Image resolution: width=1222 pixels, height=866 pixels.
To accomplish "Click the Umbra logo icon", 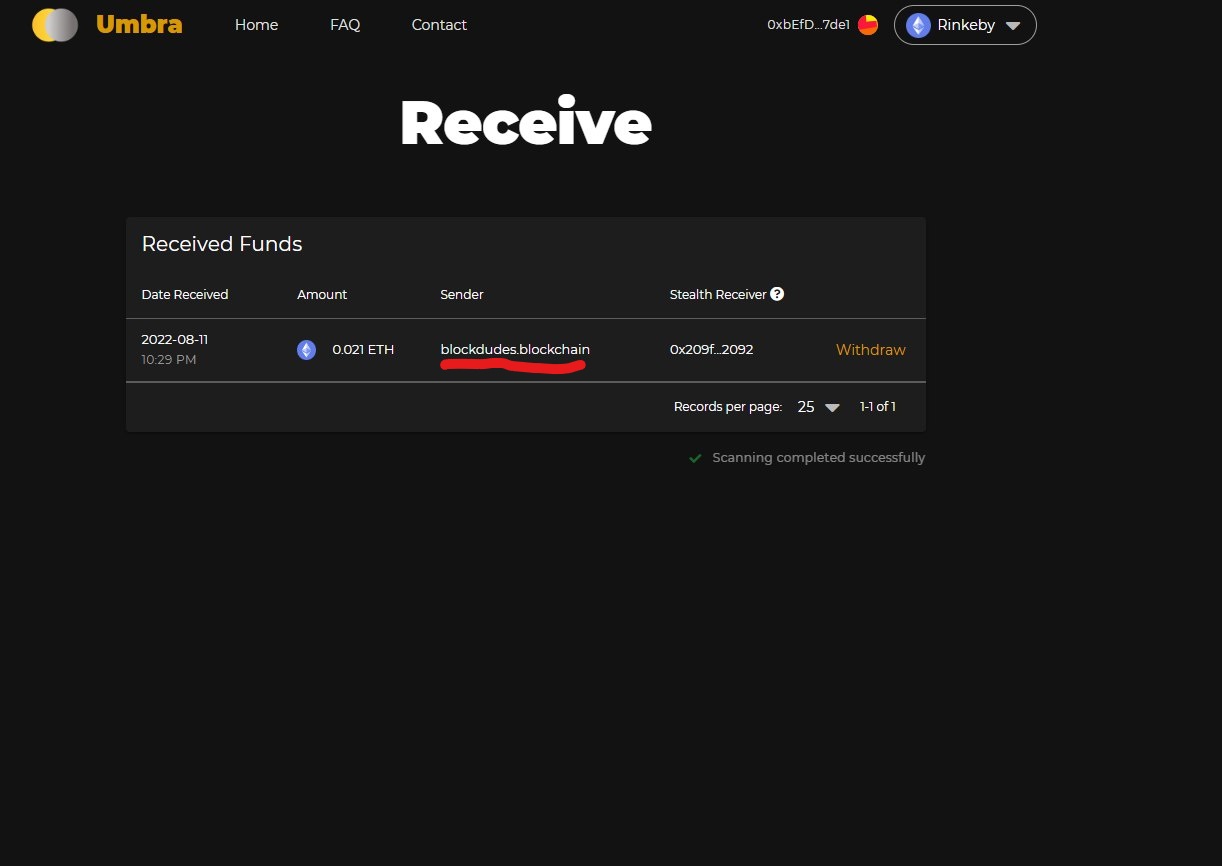I will 54,24.
